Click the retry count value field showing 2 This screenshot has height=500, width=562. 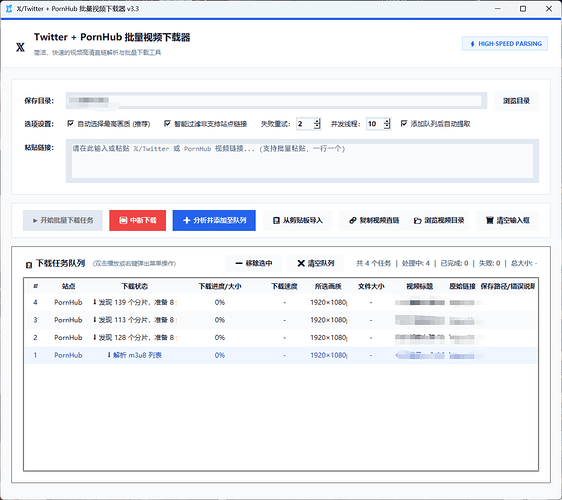tap(305, 124)
